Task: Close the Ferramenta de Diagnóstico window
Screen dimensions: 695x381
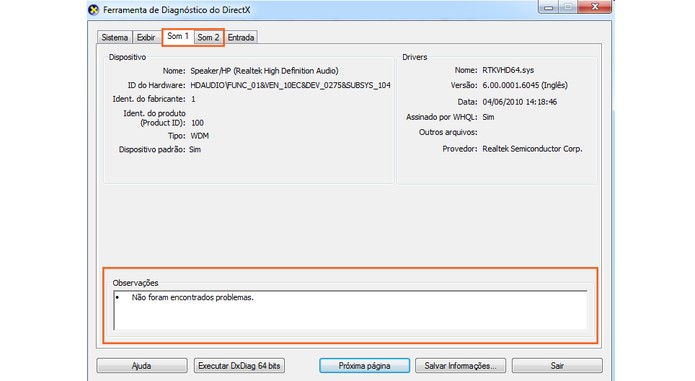Action: pos(595,7)
